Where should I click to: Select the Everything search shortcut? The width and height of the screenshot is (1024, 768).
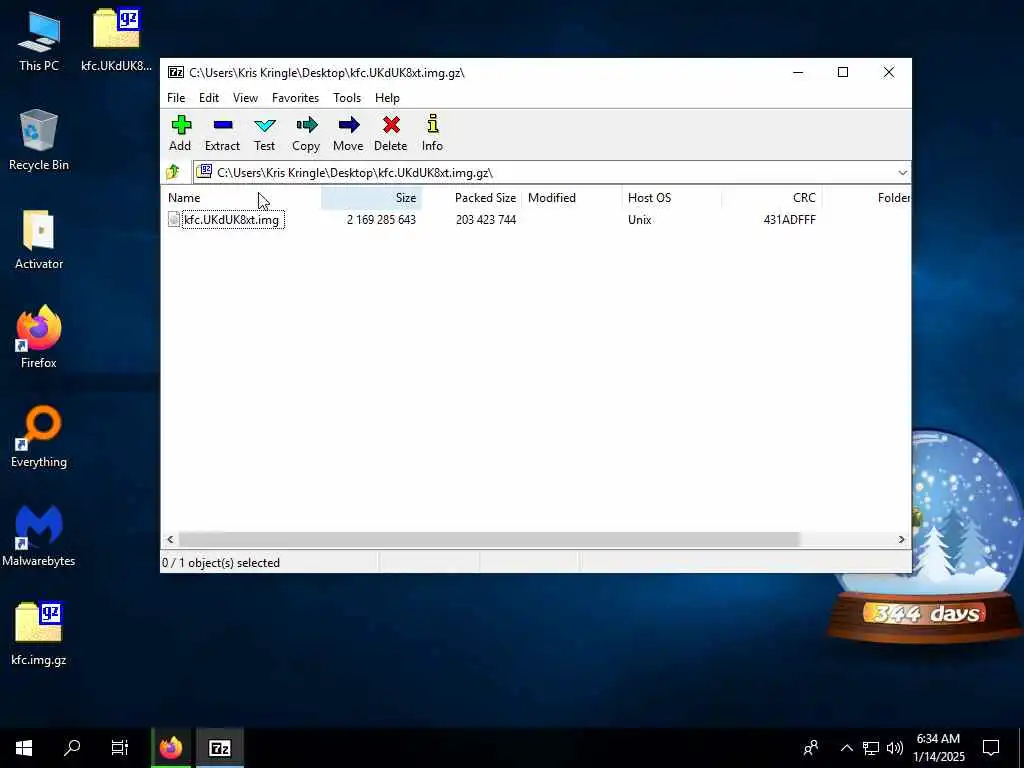click(x=39, y=437)
